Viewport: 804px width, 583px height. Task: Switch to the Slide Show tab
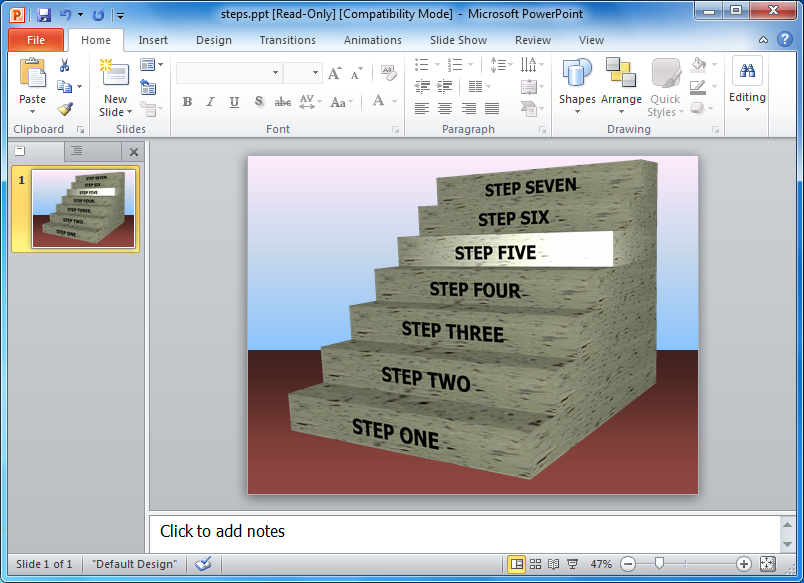tap(457, 40)
